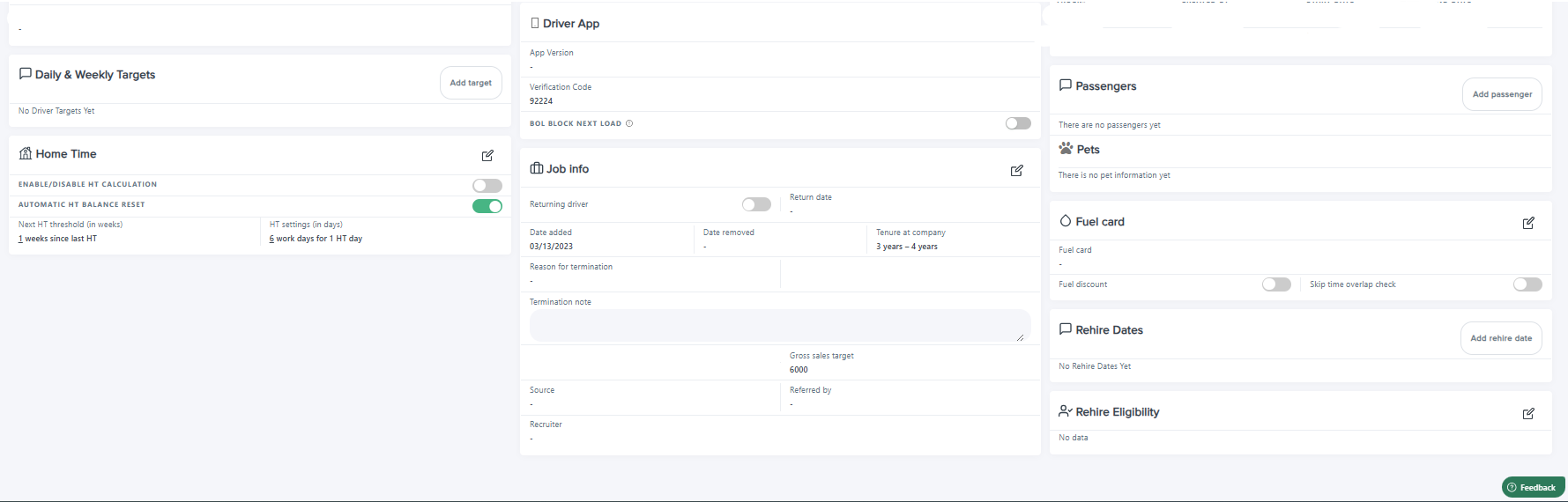The image size is (1568, 502).
Task: Click the Gross sales target 6000
Action: [x=799, y=370]
